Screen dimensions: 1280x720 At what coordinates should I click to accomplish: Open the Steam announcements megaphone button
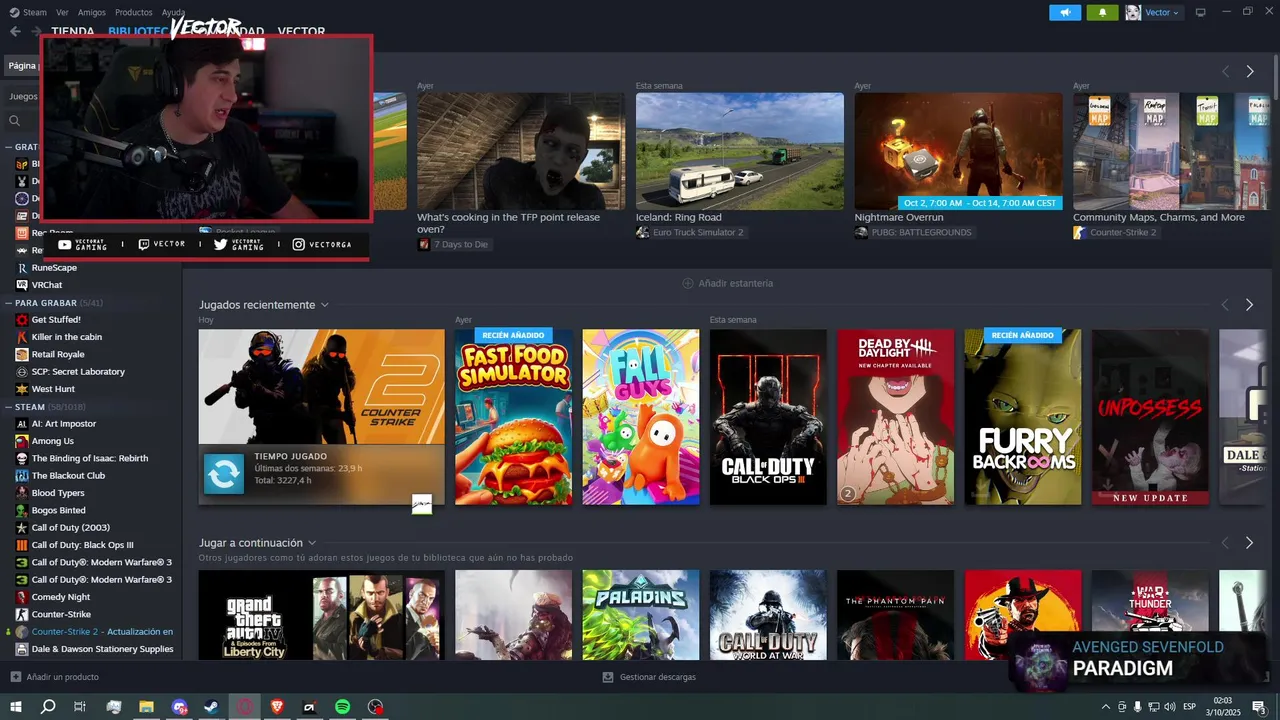coord(1065,12)
